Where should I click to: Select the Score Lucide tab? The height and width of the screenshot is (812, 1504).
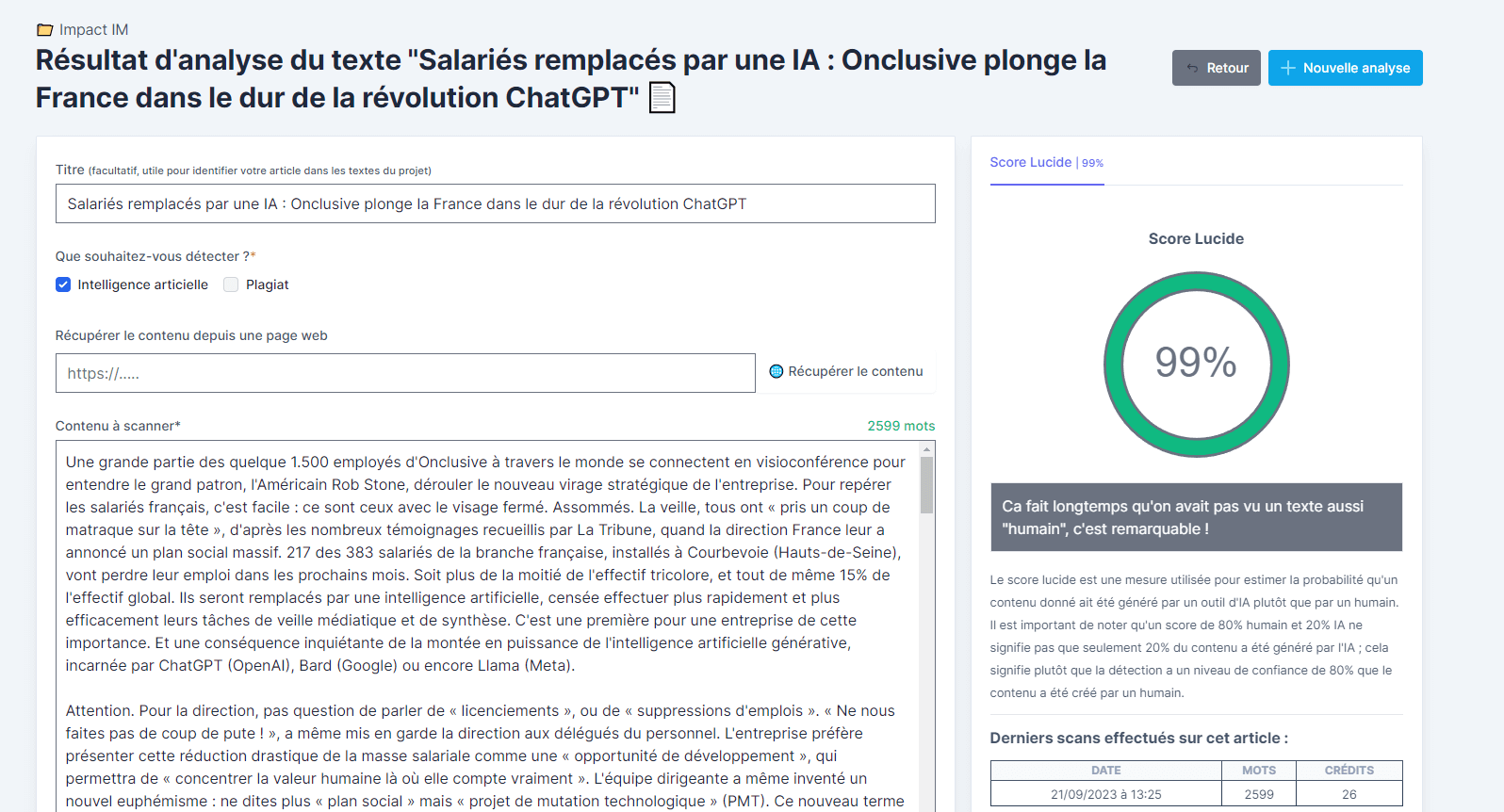coord(1046,163)
